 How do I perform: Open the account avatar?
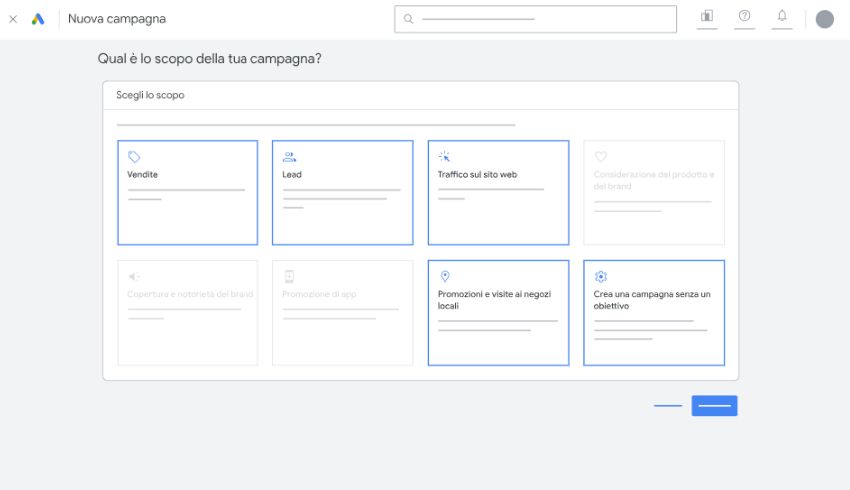[825, 19]
